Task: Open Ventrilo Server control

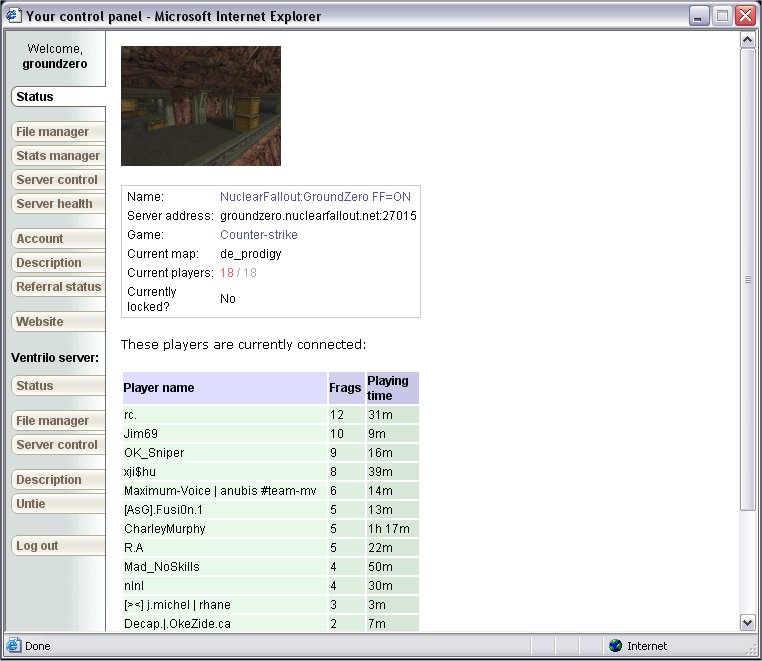Action: 58,444
